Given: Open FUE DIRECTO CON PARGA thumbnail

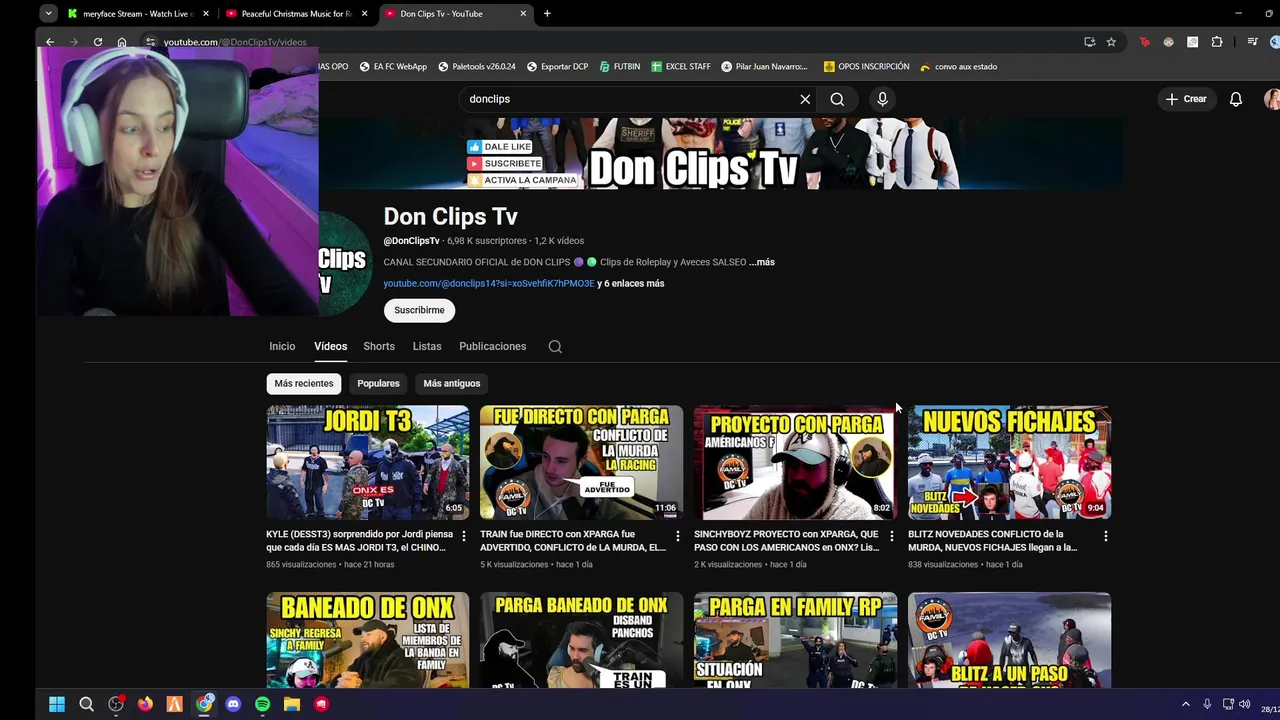Looking at the screenshot, I should [x=582, y=462].
